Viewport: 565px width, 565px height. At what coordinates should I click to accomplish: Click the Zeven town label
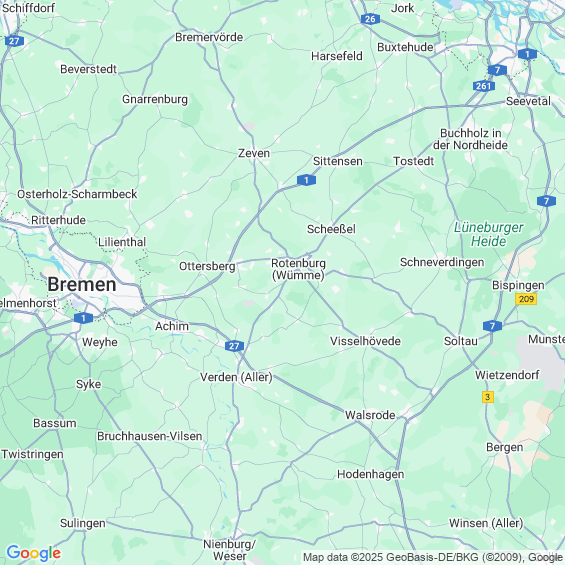[254, 153]
